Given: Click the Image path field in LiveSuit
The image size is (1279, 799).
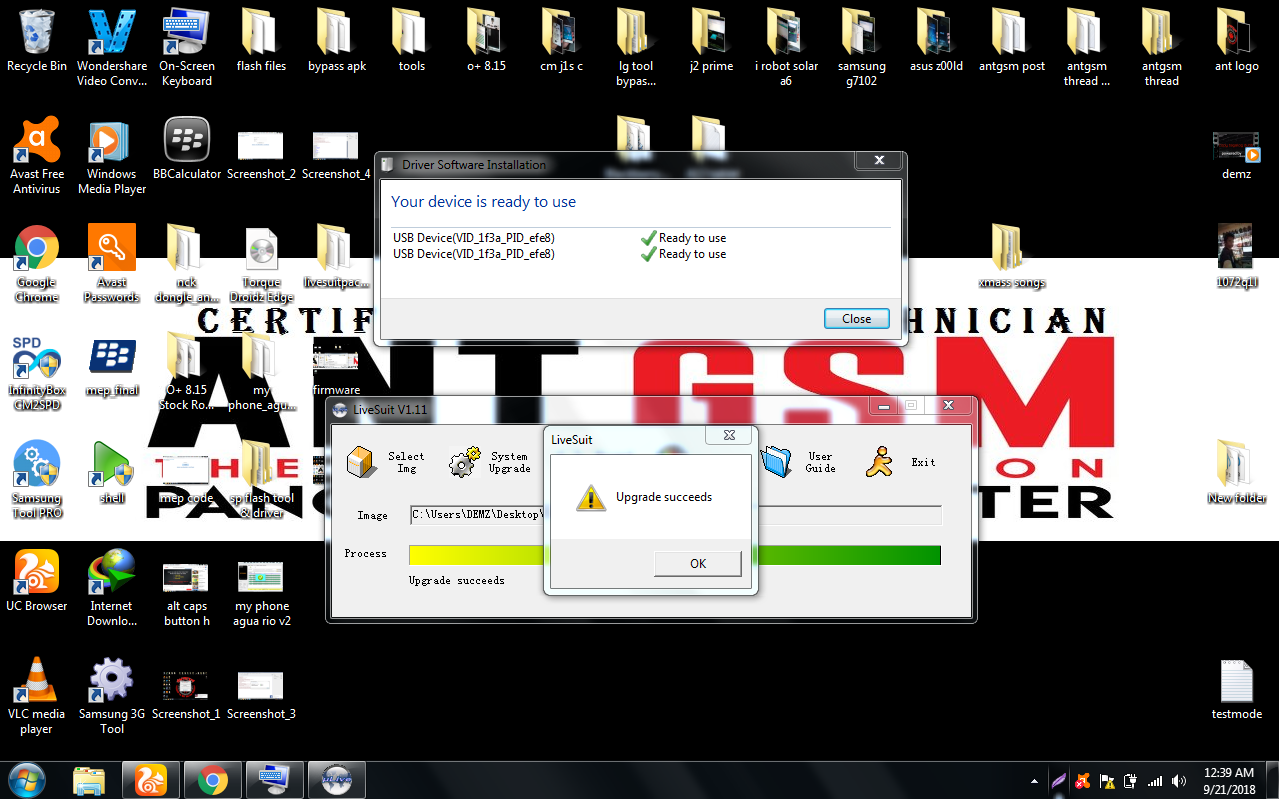Looking at the screenshot, I should (x=676, y=515).
